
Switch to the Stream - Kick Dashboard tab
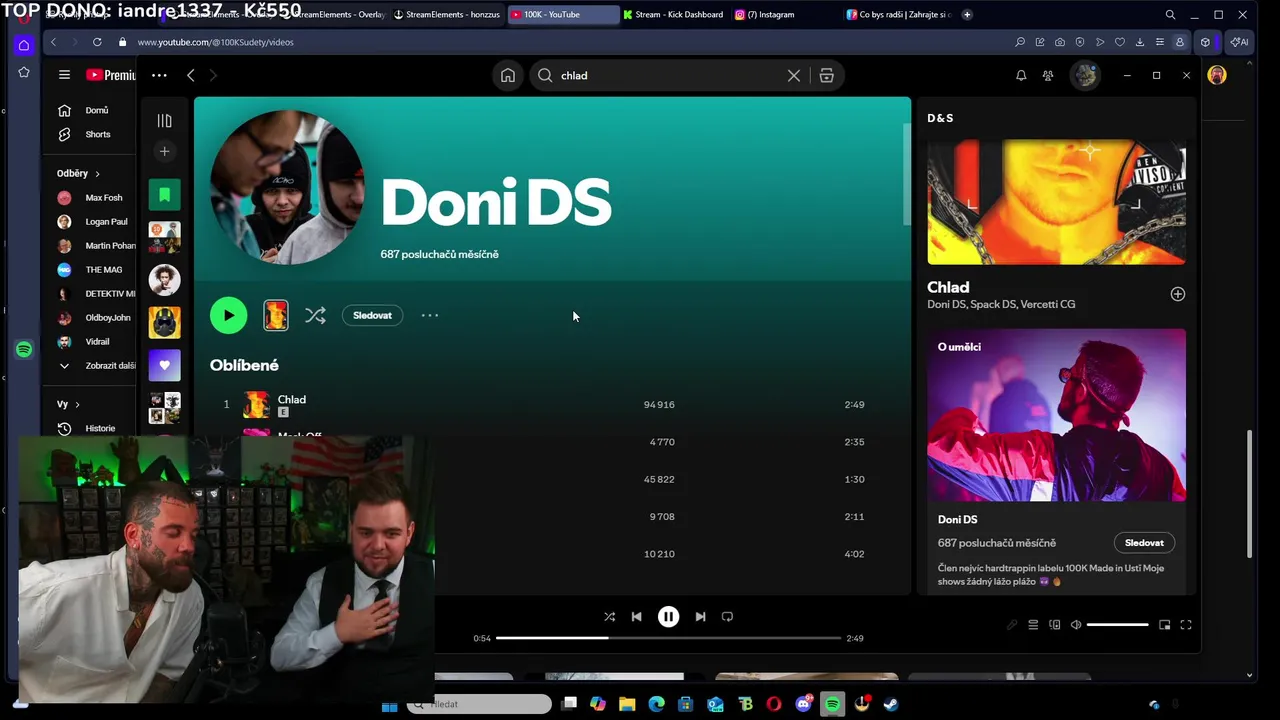point(672,15)
